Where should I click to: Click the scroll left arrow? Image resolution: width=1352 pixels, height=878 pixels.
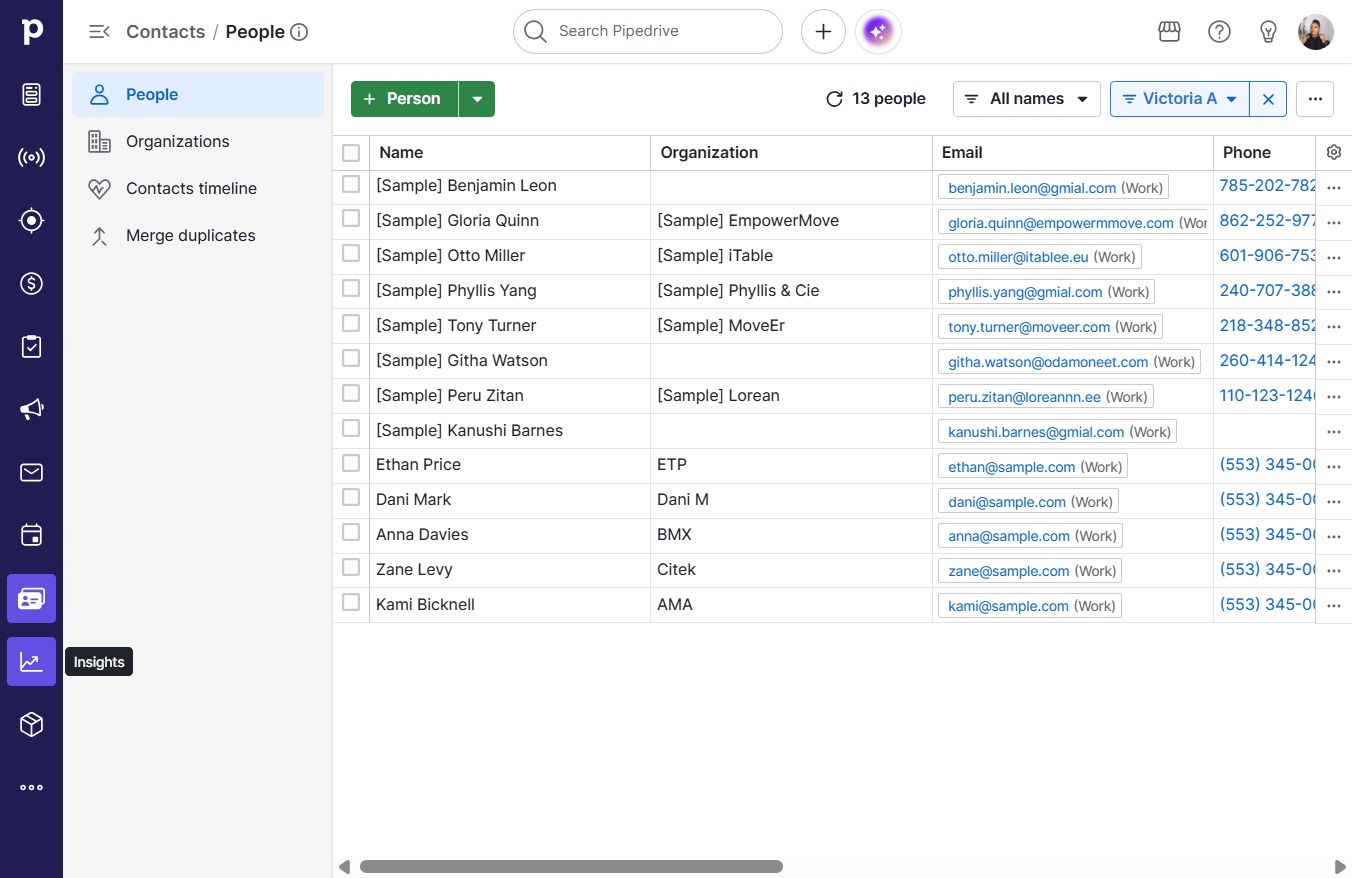344,867
